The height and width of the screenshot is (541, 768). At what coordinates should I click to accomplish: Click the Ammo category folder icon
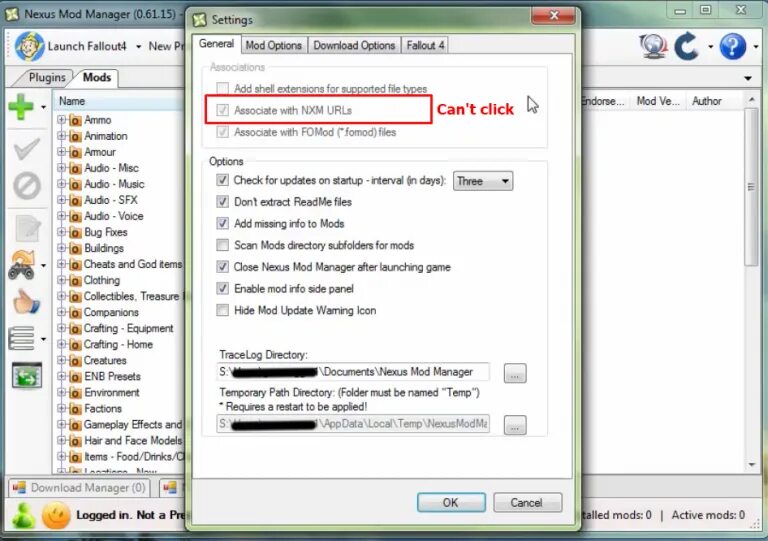(x=75, y=120)
